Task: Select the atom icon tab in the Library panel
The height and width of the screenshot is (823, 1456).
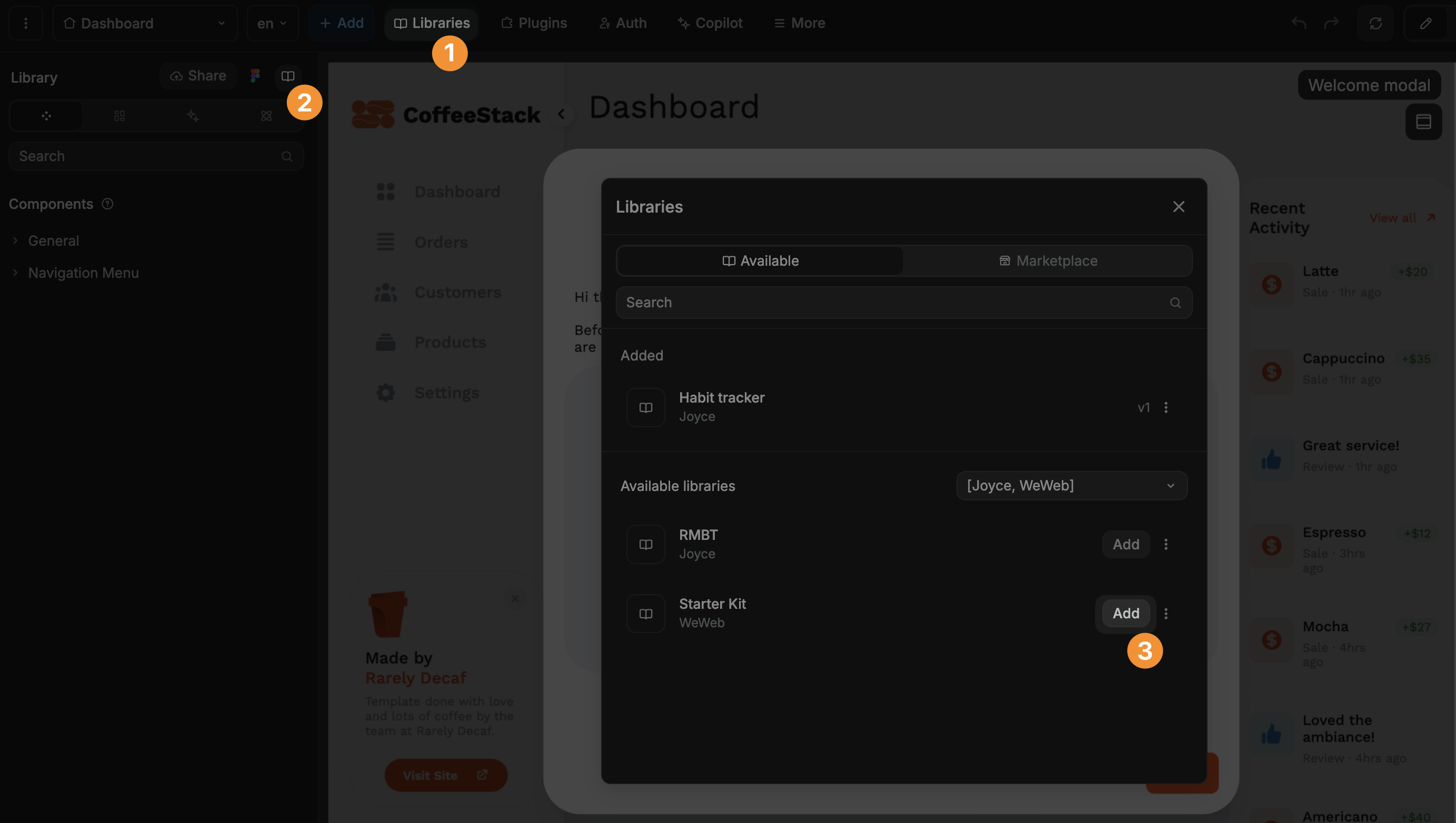Action: coord(266,115)
